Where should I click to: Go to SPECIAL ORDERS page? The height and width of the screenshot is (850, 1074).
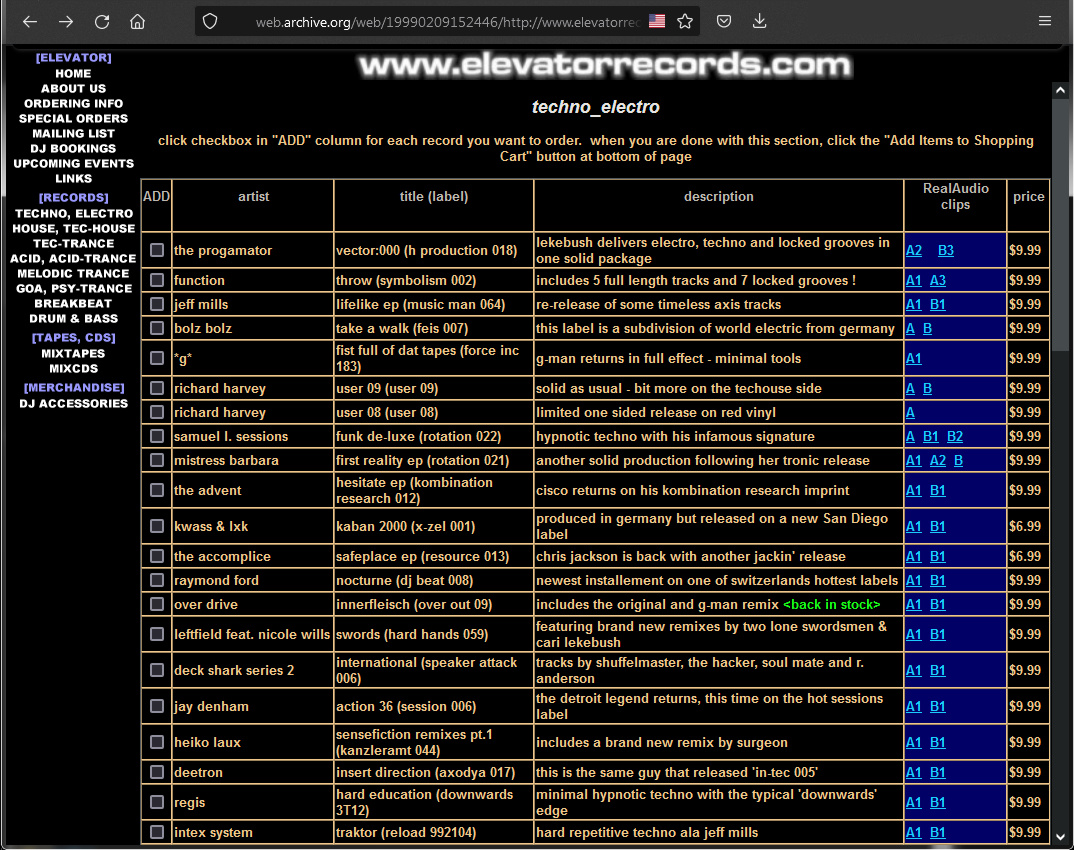pos(73,118)
